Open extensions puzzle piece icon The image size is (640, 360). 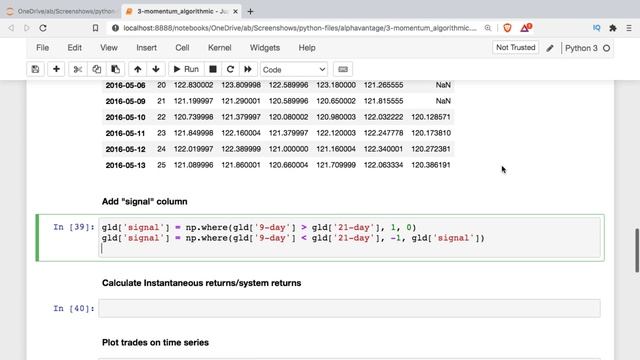point(613,28)
